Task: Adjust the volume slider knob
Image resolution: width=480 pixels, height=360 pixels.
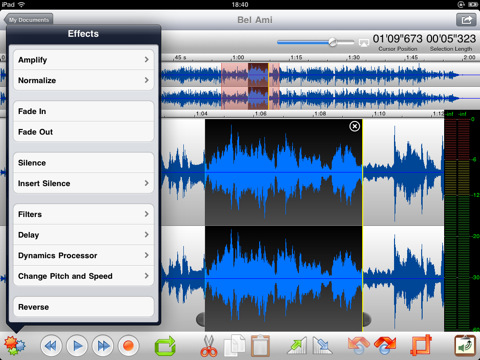Action: pyautogui.click(x=333, y=42)
